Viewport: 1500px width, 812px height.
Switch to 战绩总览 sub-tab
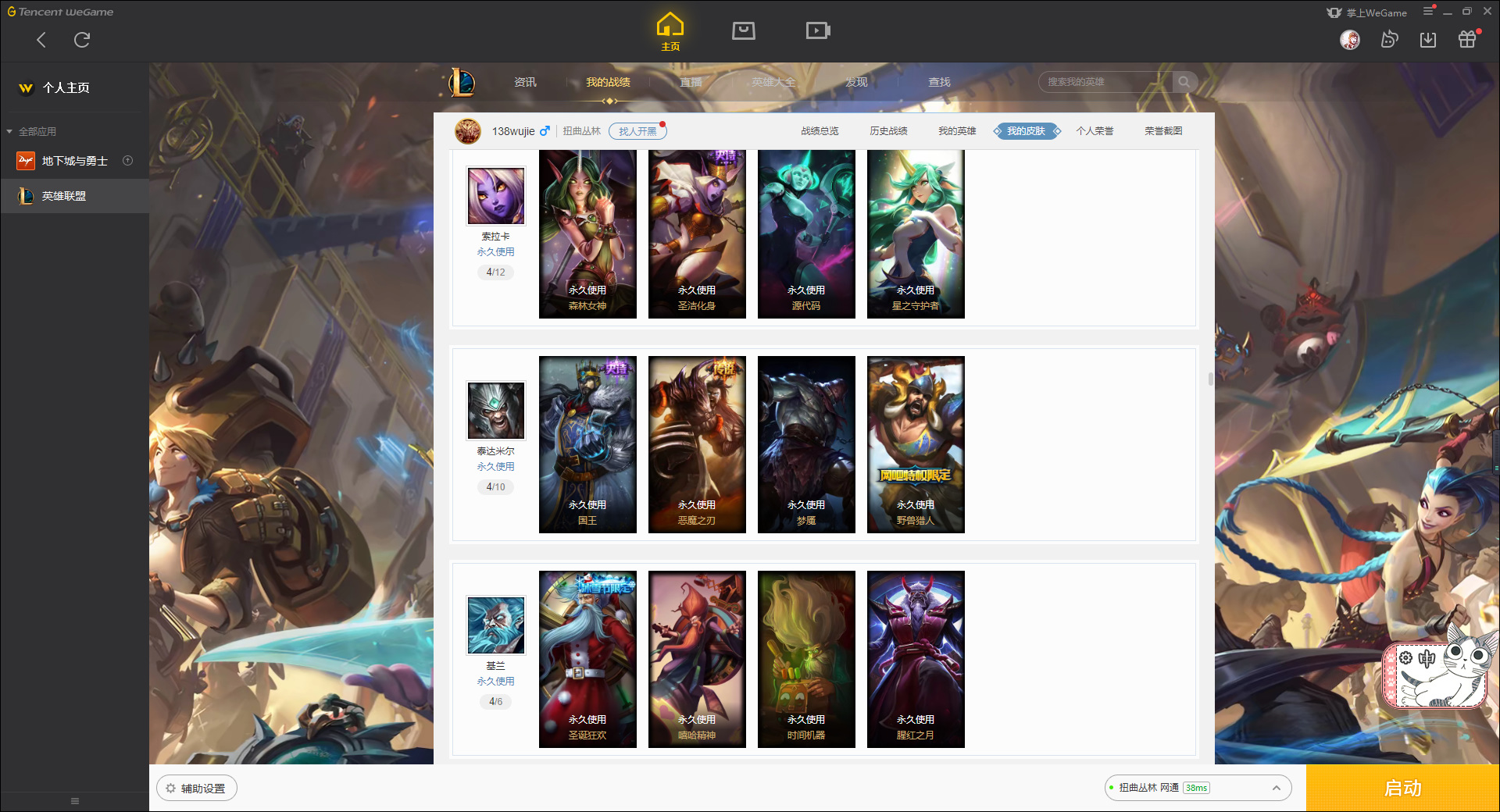coord(820,131)
